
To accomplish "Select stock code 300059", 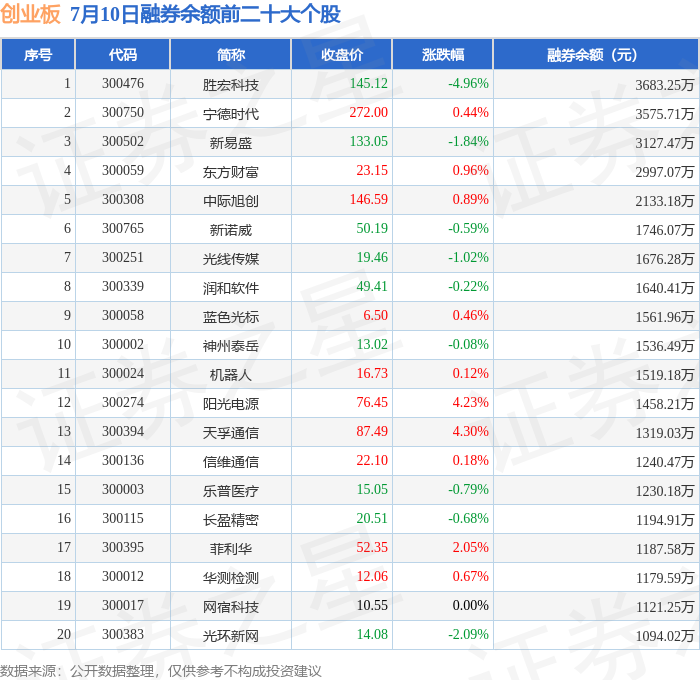I will point(123,171).
